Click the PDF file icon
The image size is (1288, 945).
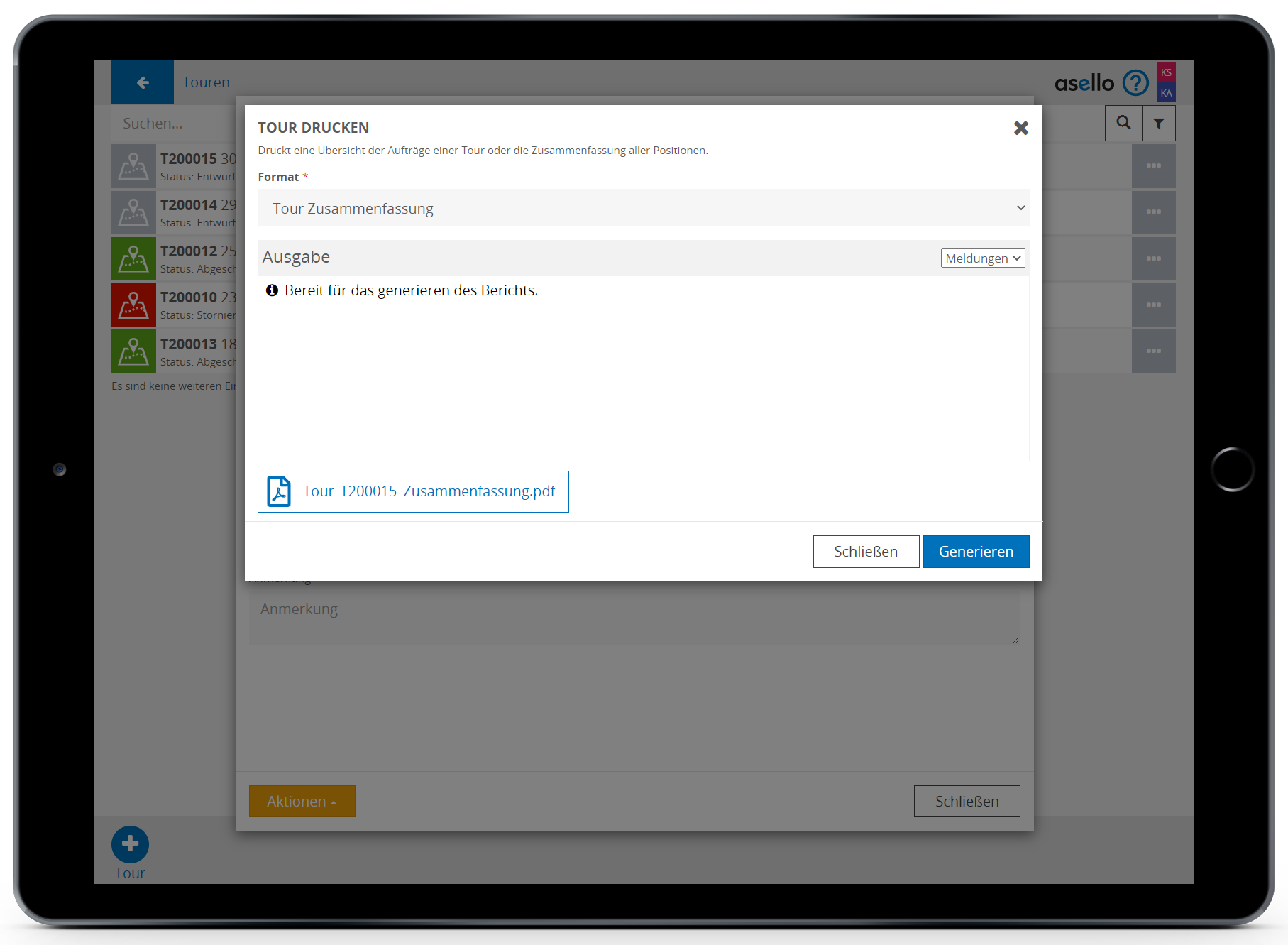[279, 491]
